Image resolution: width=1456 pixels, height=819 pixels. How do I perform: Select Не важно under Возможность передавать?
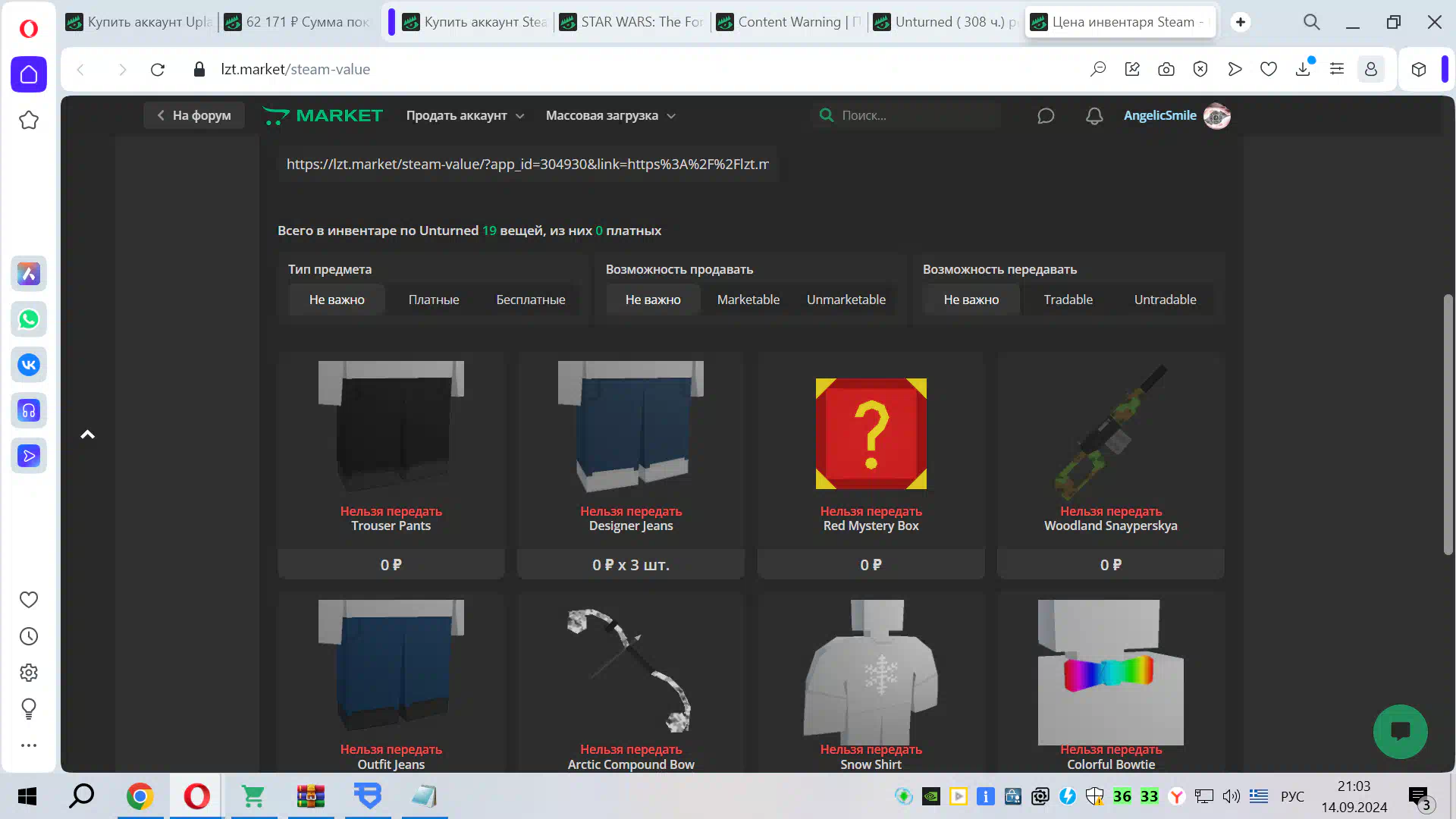tap(971, 300)
